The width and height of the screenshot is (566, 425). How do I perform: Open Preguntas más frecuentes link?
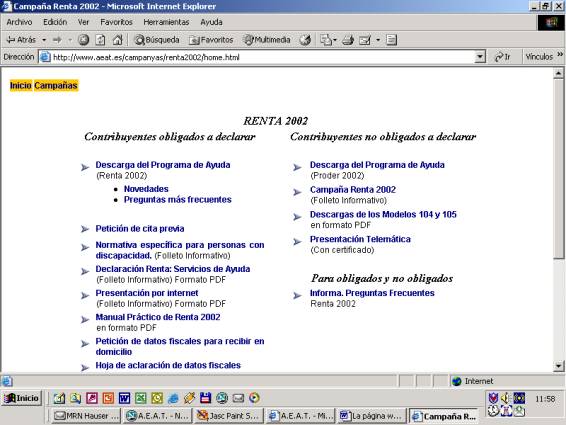pos(178,200)
